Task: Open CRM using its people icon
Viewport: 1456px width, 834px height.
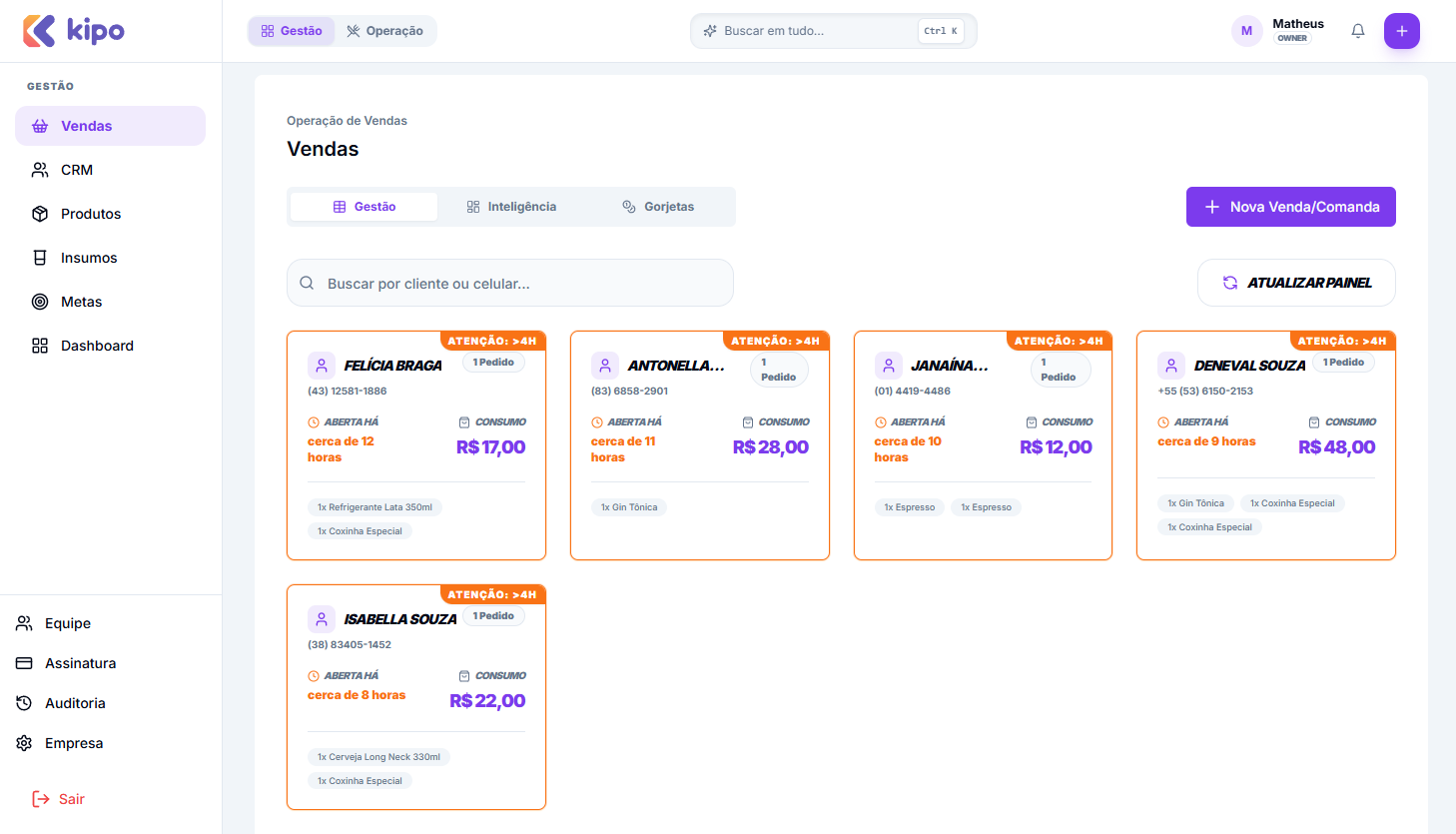Action: [x=40, y=170]
